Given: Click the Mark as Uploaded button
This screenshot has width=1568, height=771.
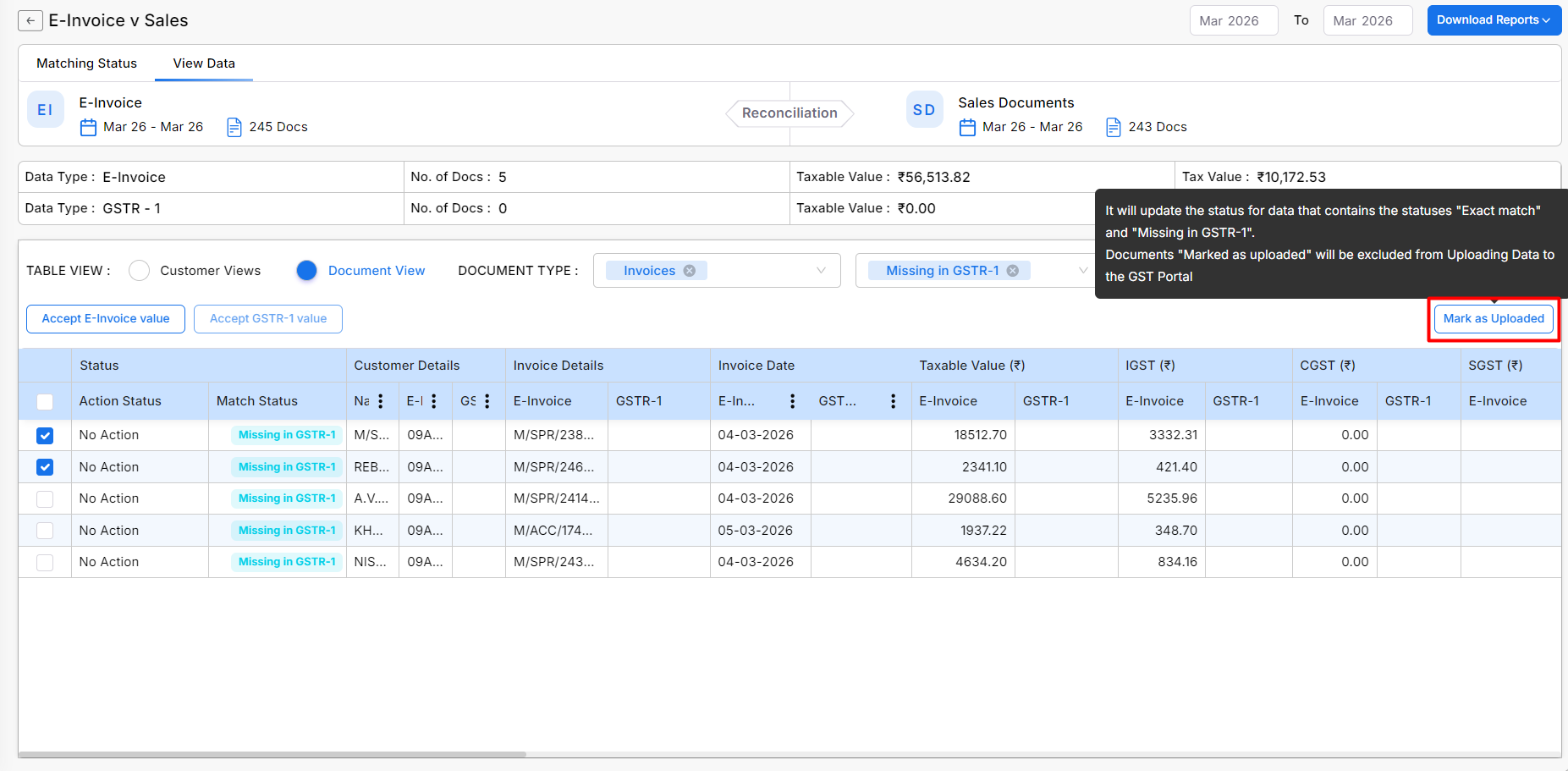Looking at the screenshot, I should coord(1494,319).
